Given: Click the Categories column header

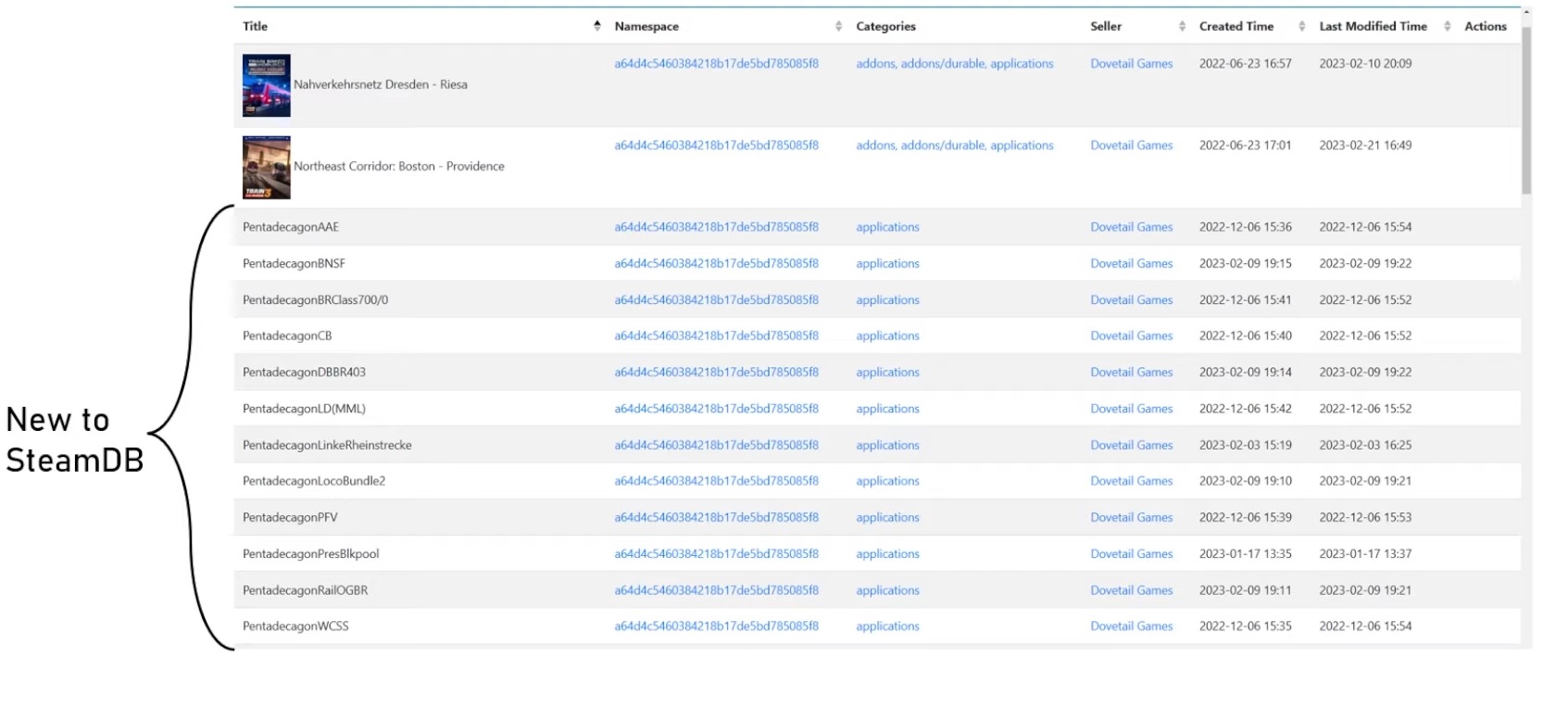Looking at the screenshot, I should point(885,26).
